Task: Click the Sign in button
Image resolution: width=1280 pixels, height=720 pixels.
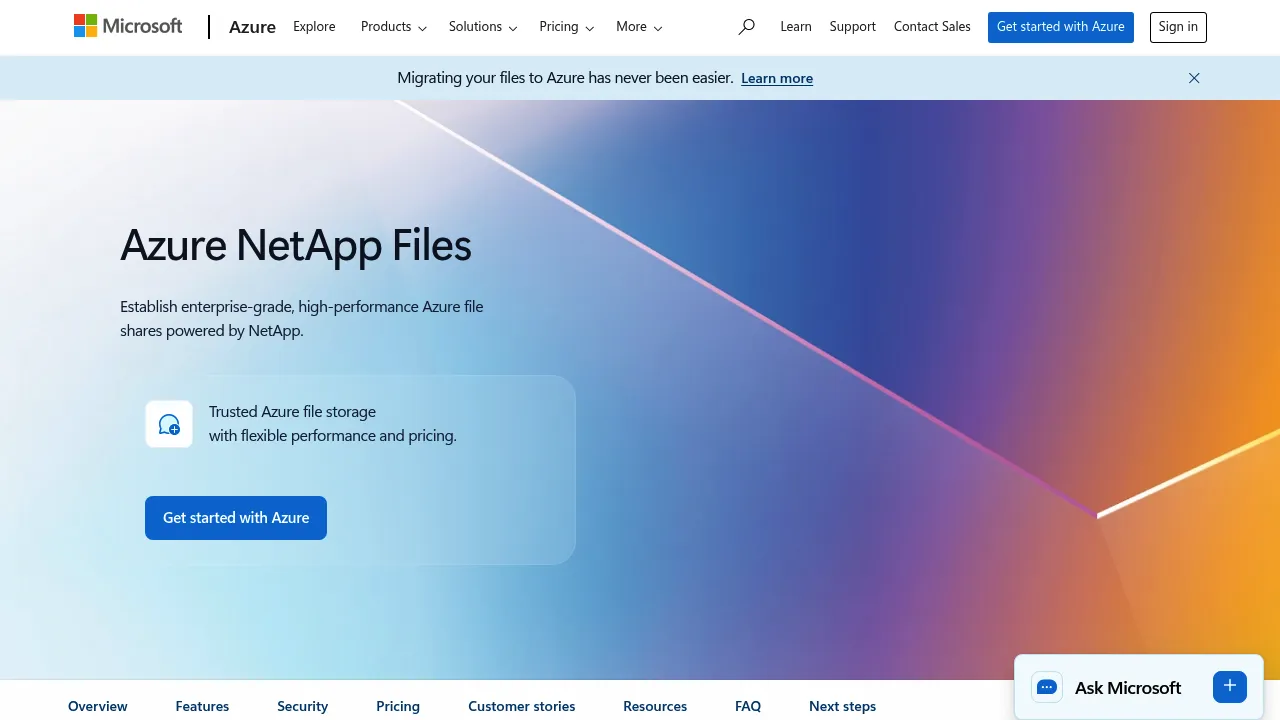Action: (x=1178, y=27)
